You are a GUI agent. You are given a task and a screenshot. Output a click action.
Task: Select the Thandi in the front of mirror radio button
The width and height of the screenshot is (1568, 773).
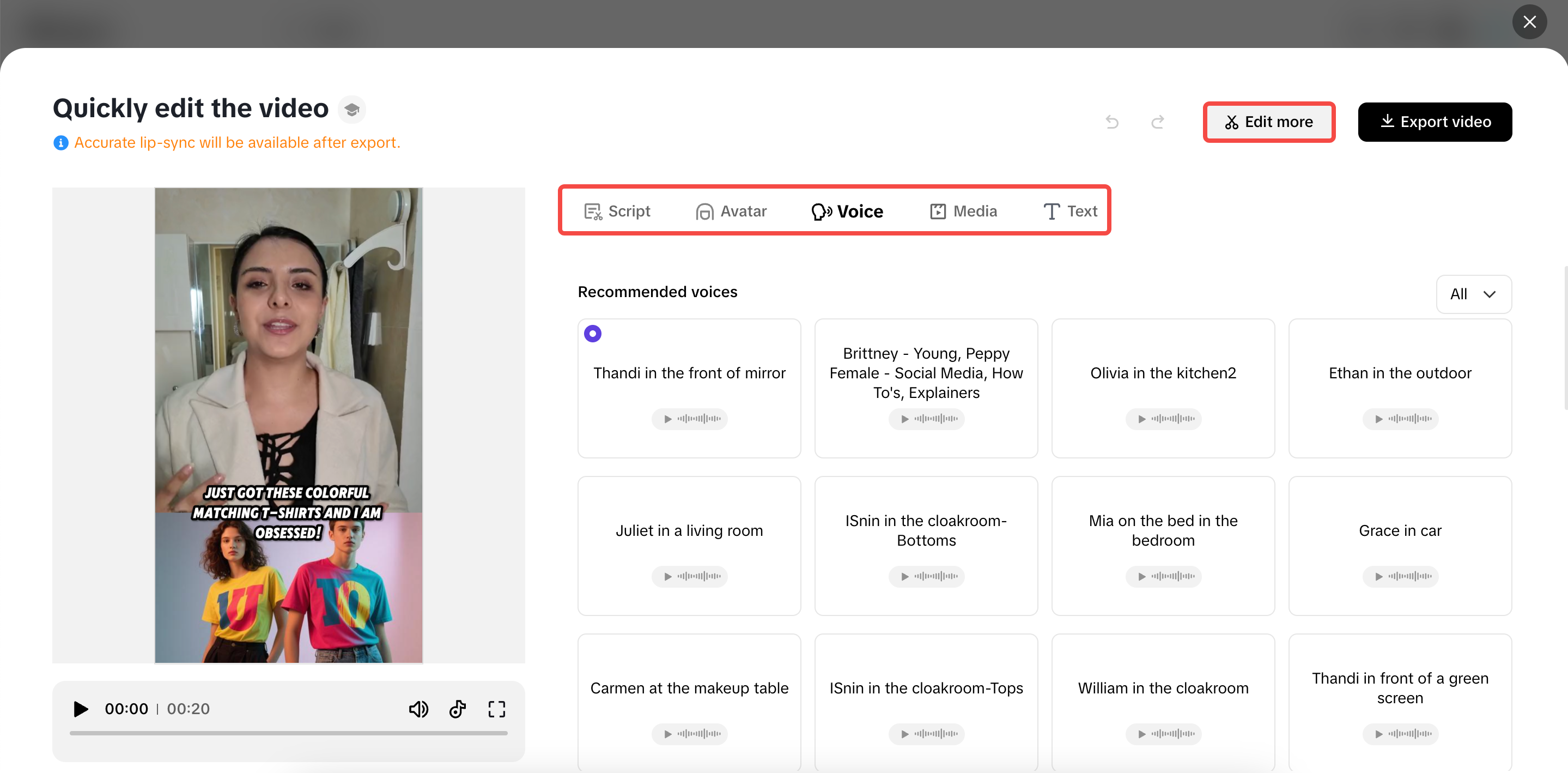[593, 333]
